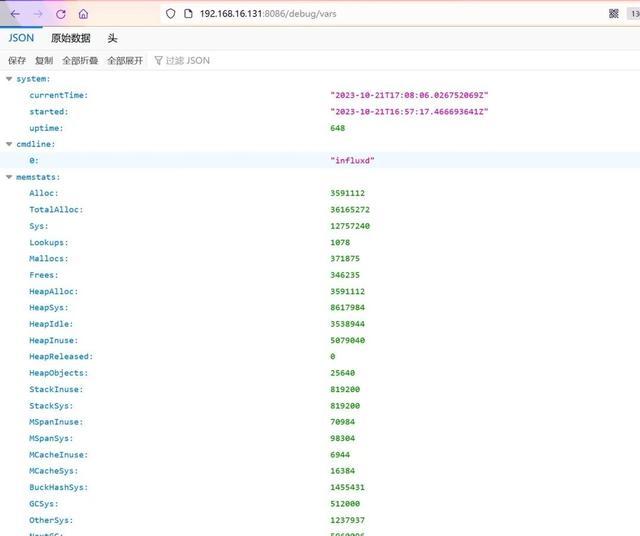Click the Mallocs value 371875
640x536 pixels.
(x=345, y=258)
